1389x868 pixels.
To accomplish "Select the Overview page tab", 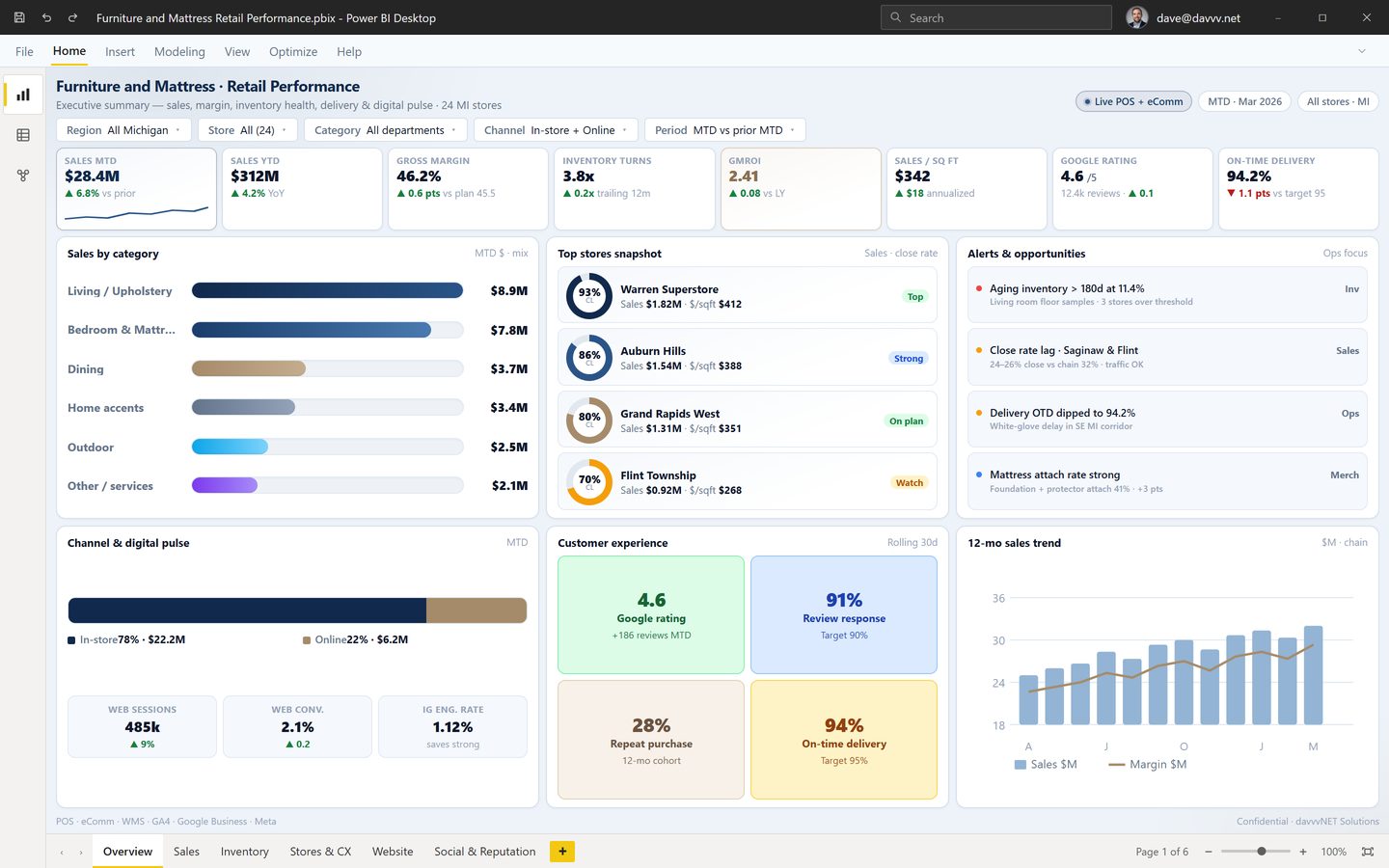I will coord(127,852).
